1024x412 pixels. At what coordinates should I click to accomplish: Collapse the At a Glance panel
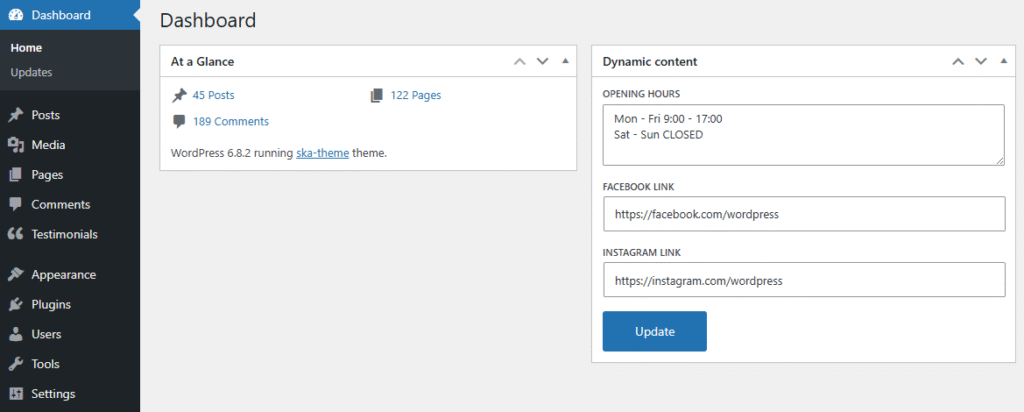(565, 61)
